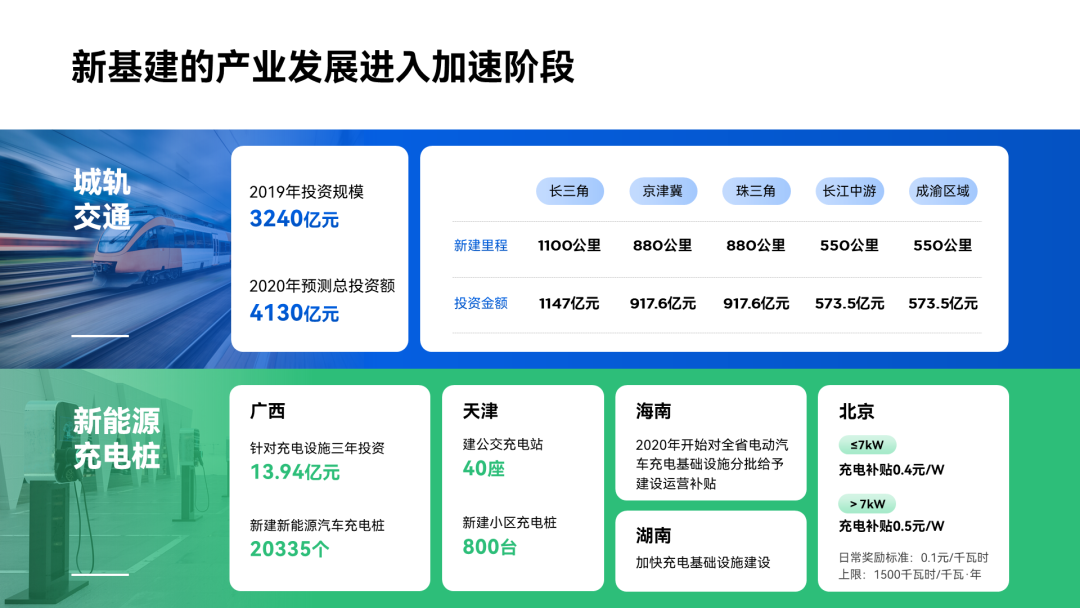Click the 20335个 charging pile figure
This screenshot has height=608, width=1080.
click(x=289, y=549)
